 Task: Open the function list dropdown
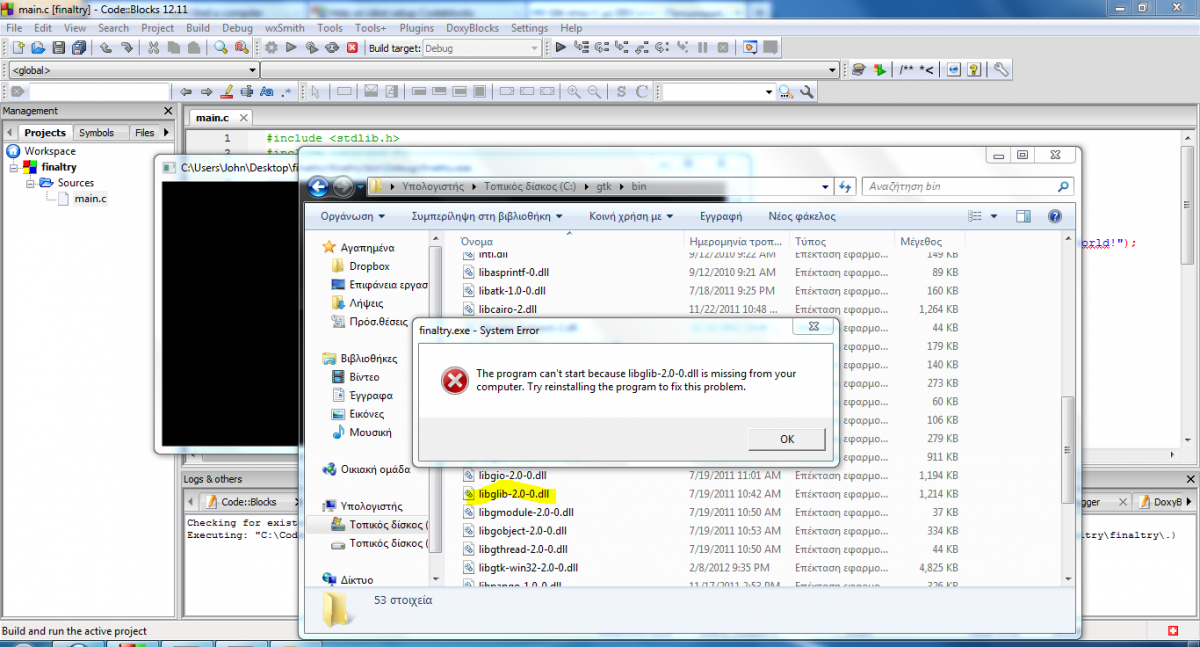coord(832,70)
